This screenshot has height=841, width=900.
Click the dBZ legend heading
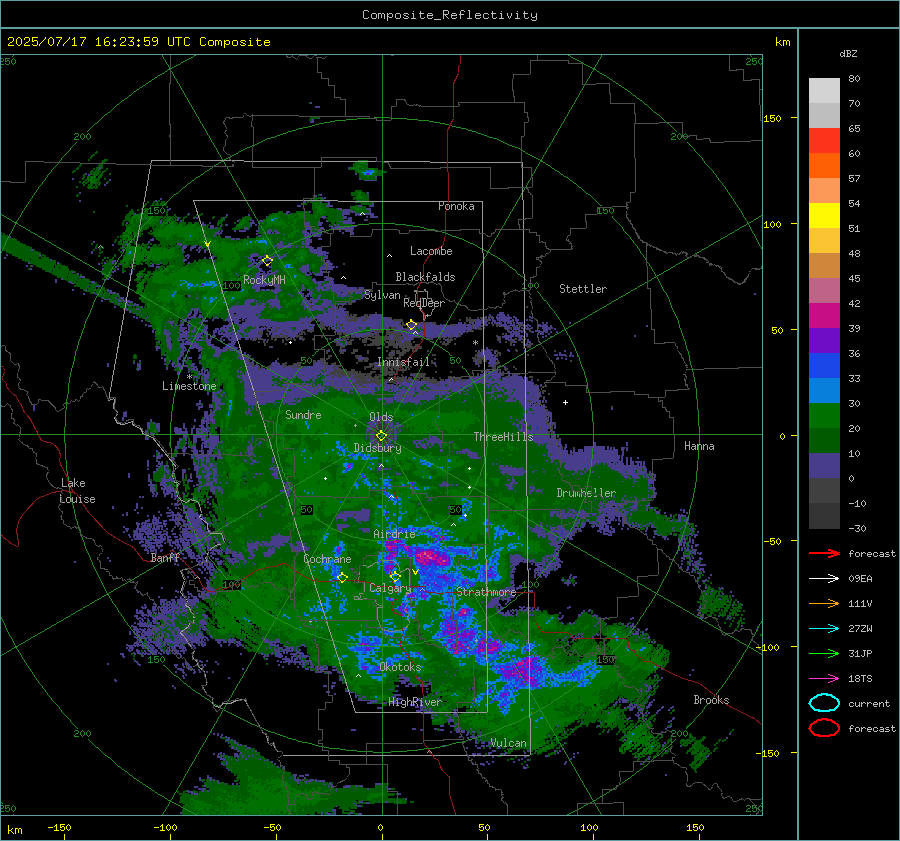click(x=848, y=53)
